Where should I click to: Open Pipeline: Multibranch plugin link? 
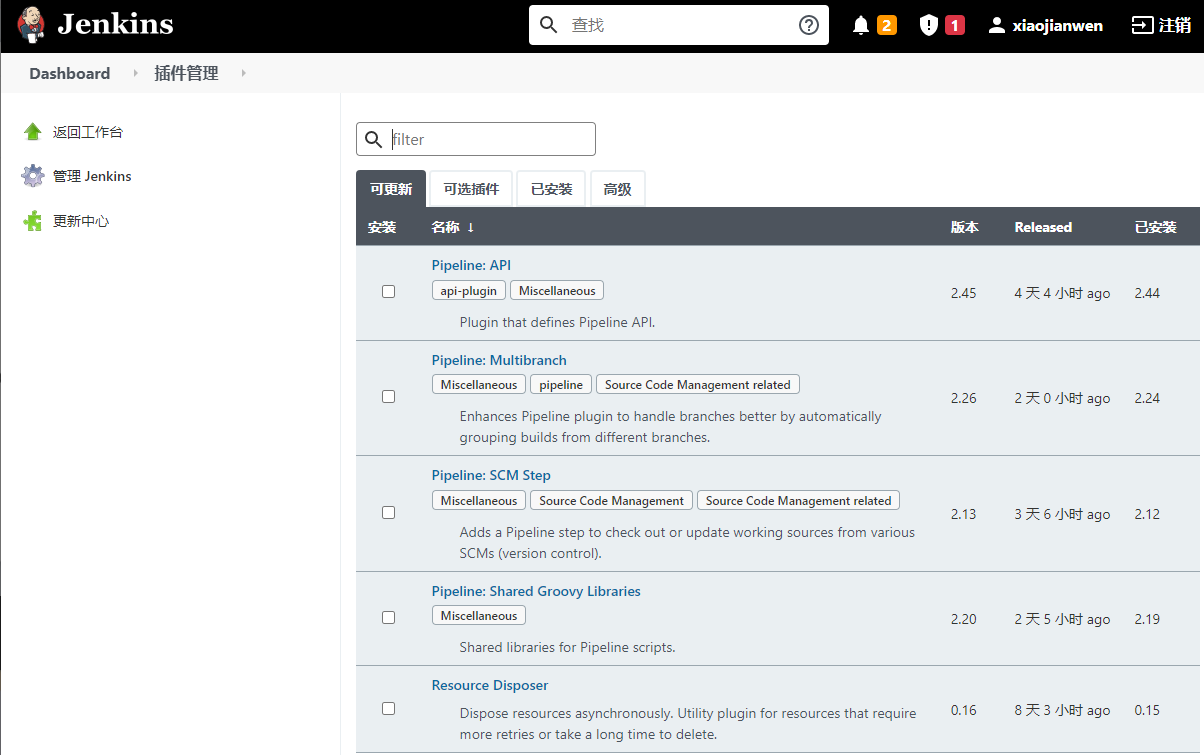tap(499, 360)
